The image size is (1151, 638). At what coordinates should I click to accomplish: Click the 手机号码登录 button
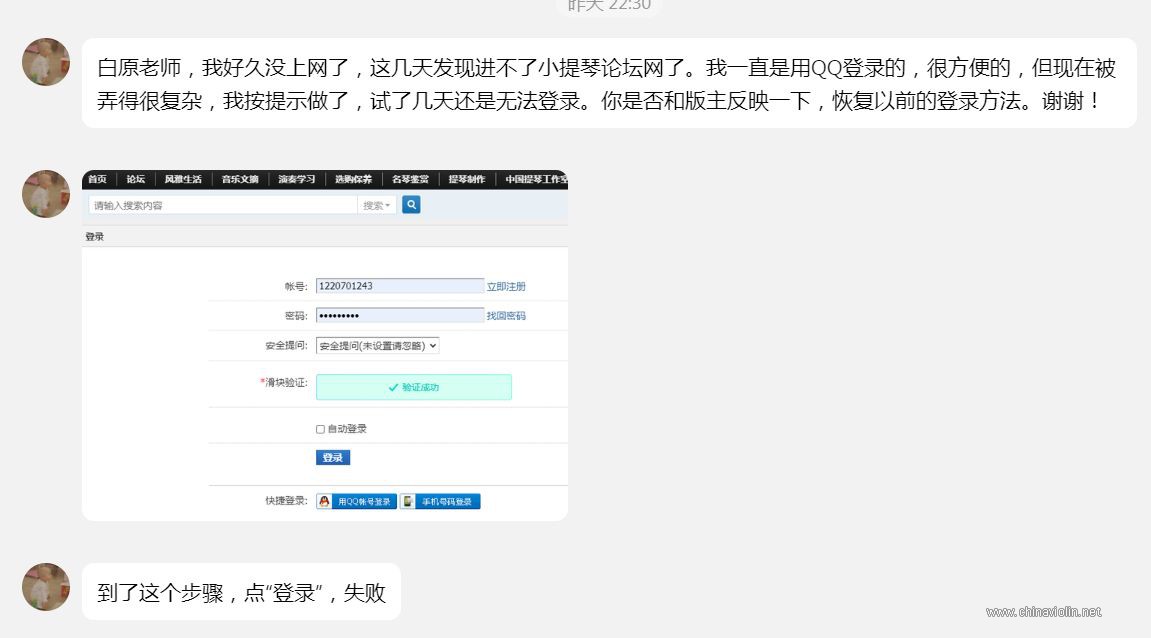tap(440, 501)
